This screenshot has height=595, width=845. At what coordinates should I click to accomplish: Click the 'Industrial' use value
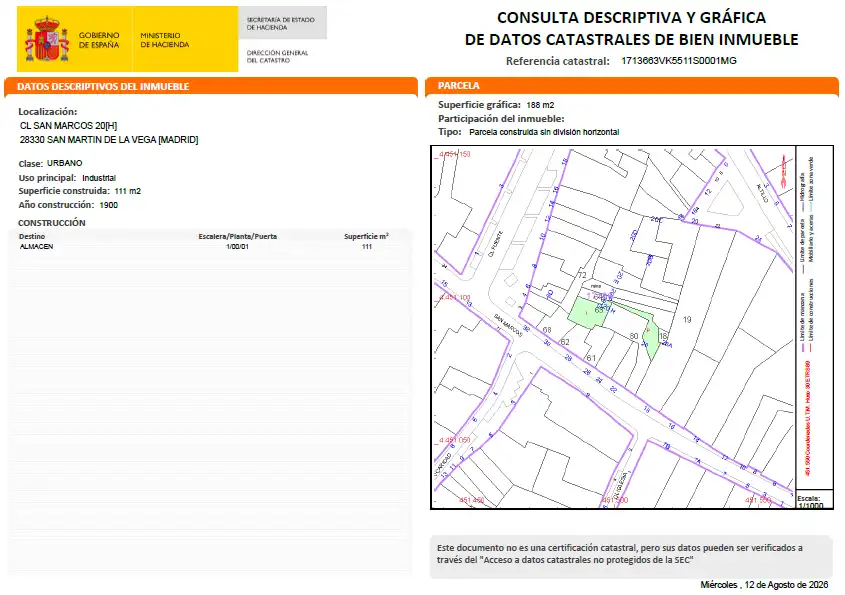pyautogui.click(x=99, y=178)
